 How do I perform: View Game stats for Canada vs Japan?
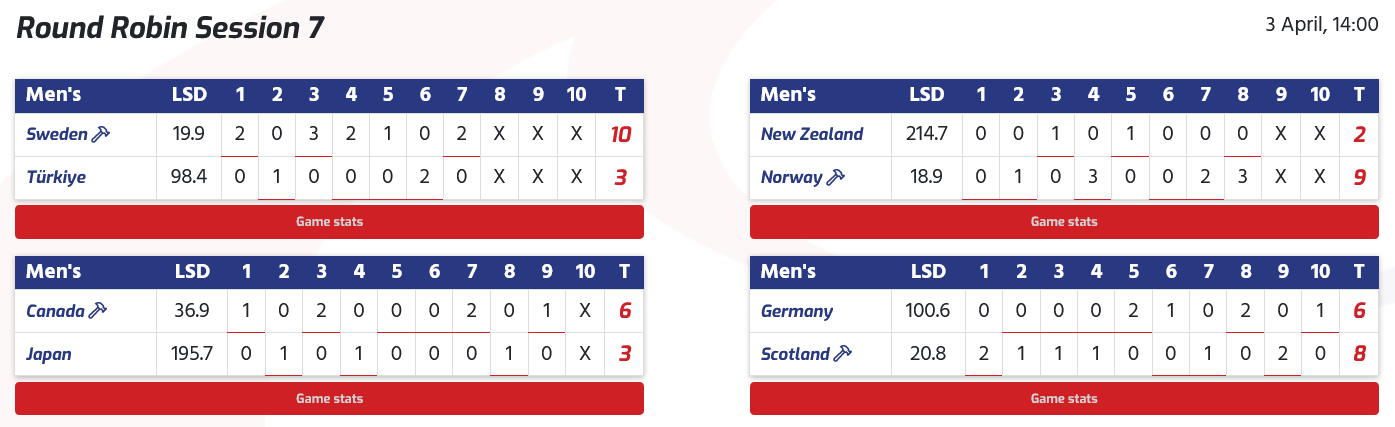329,399
